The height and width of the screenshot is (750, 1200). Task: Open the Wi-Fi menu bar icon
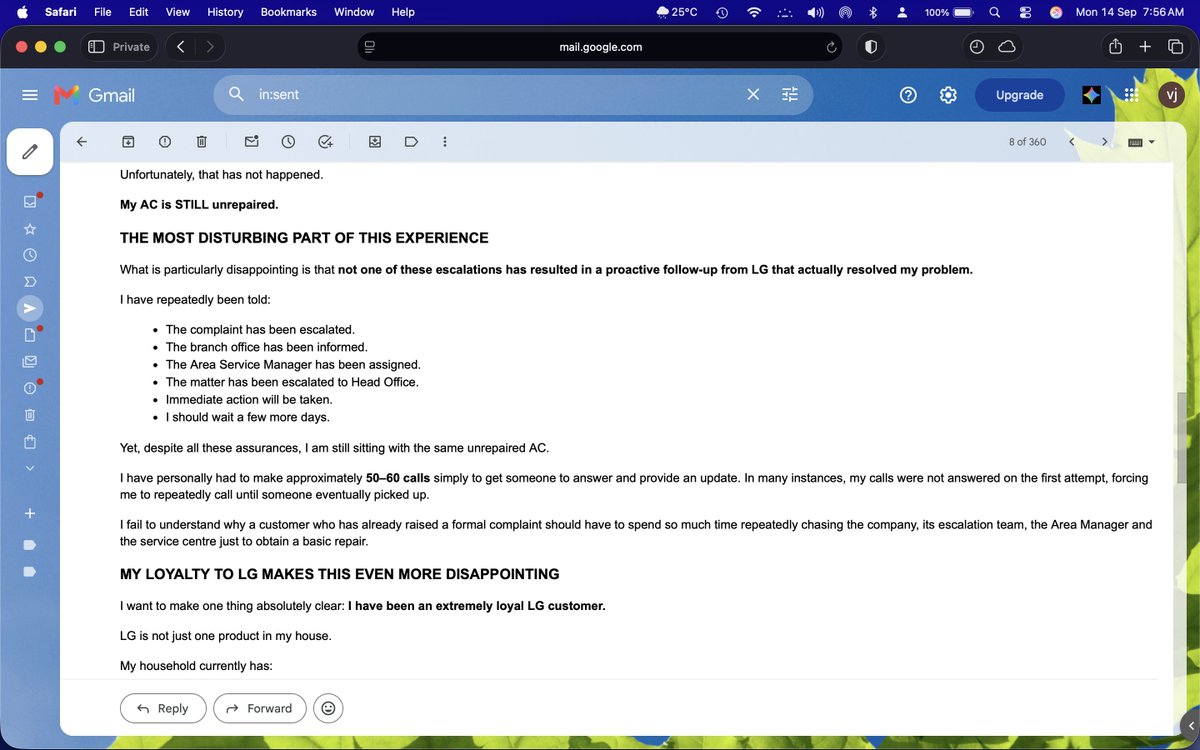(754, 12)
